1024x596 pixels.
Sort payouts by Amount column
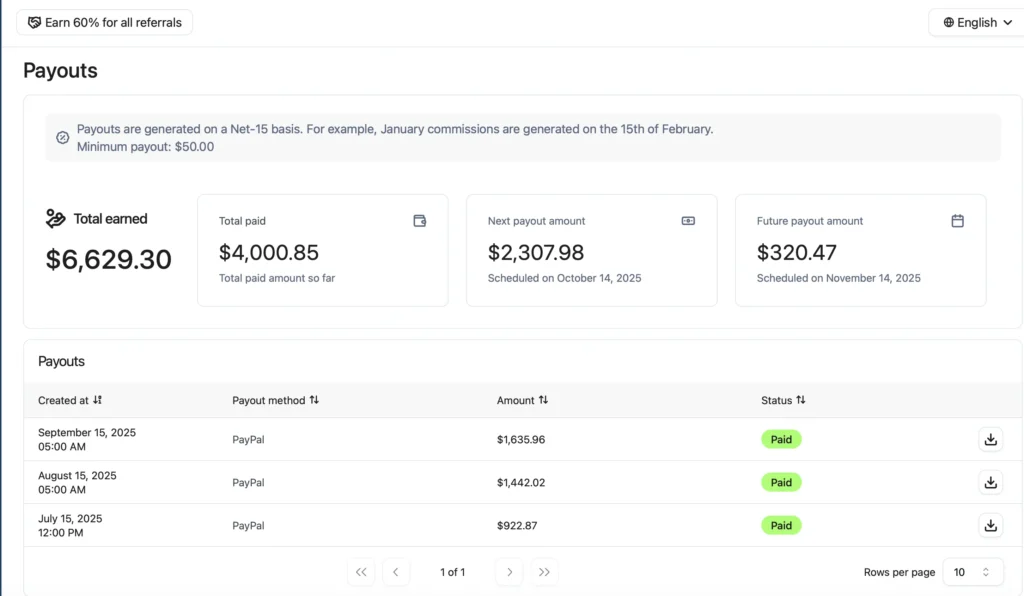543,400
